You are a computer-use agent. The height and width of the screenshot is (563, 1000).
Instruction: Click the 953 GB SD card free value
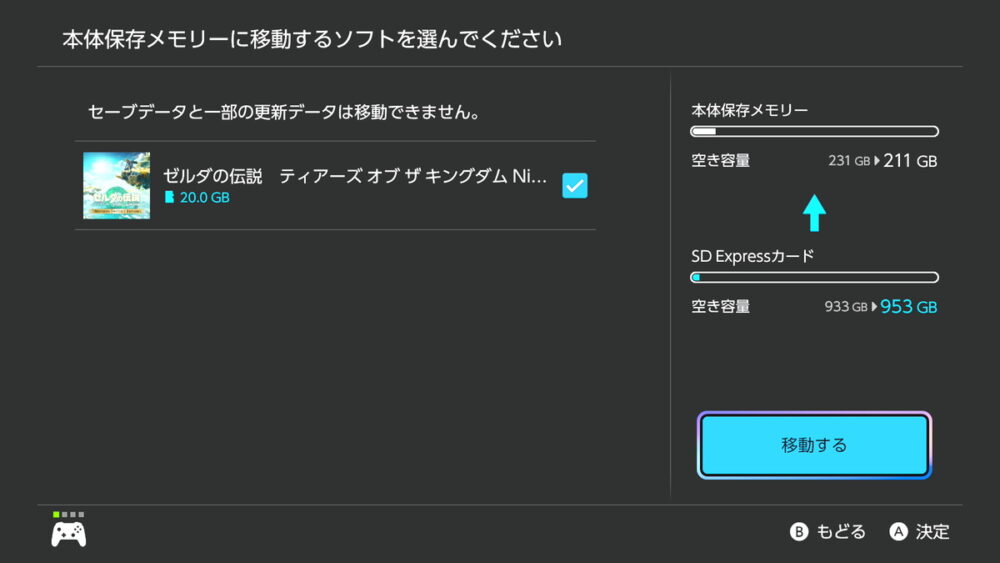[x=908, y=307]
